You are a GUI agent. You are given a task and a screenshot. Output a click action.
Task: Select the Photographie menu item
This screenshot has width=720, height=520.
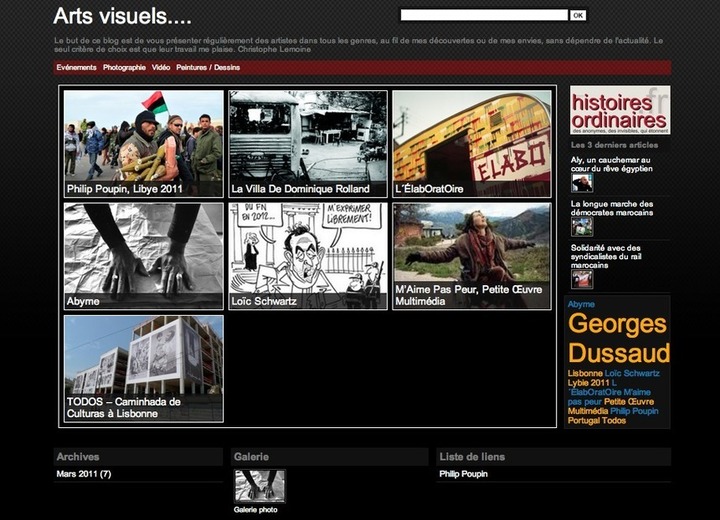[124, 68]
